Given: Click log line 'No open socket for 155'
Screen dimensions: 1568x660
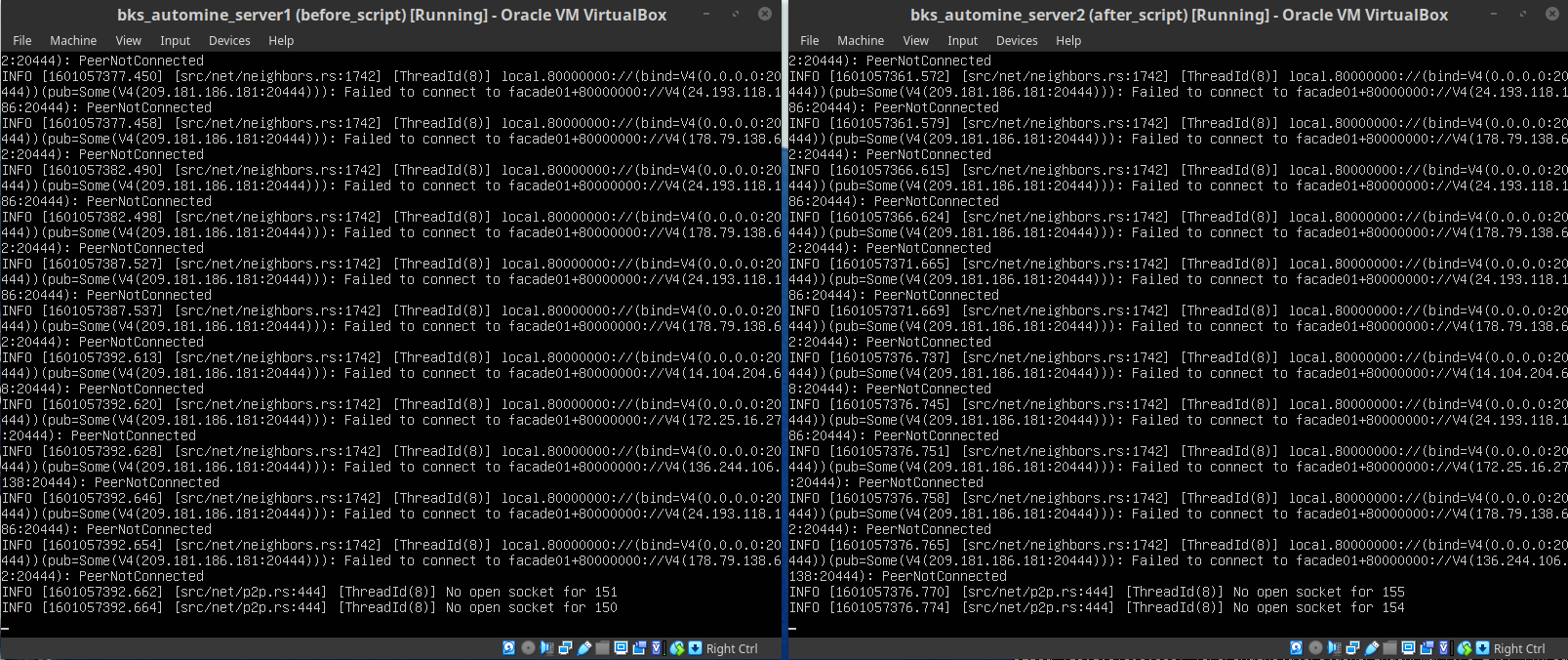Looking at the screenshot, I should [1097, 592].
